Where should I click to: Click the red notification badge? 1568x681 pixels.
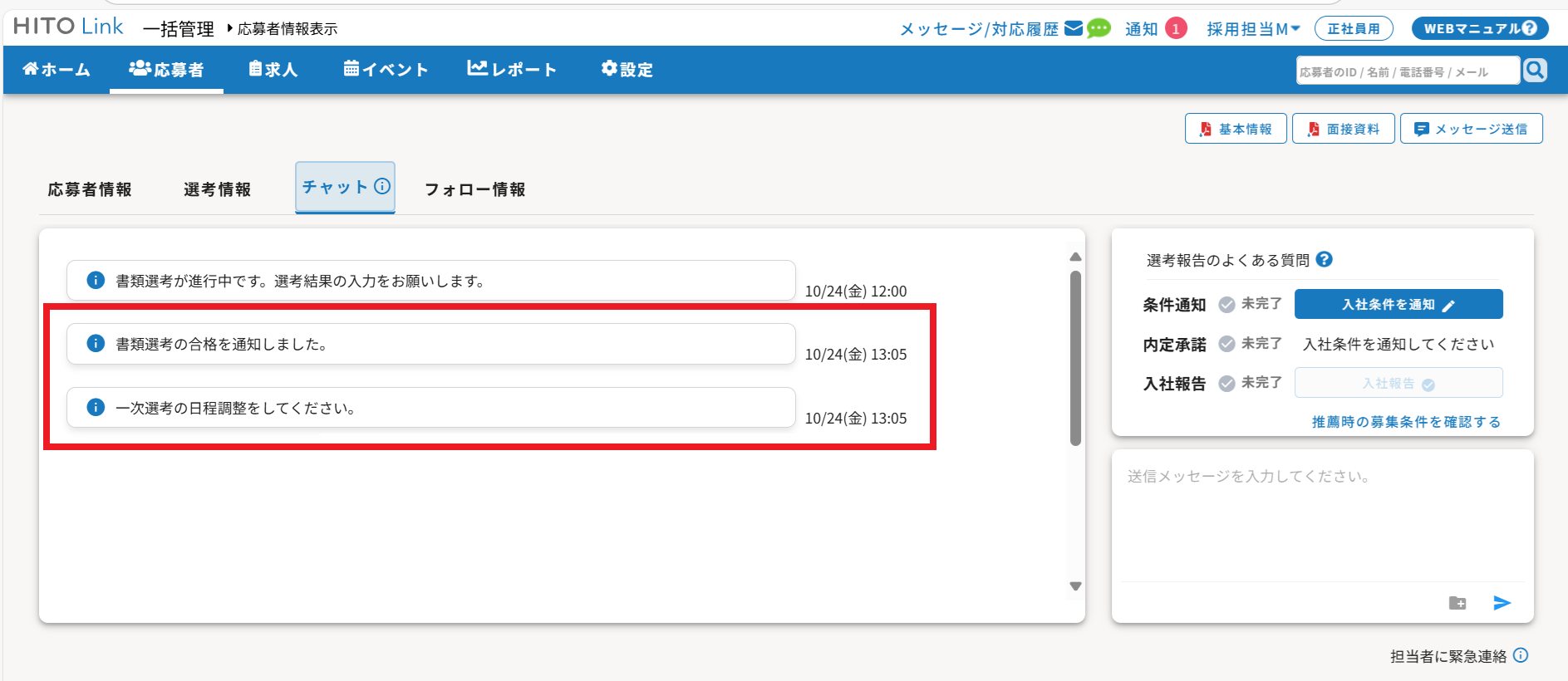point(1175,29)
